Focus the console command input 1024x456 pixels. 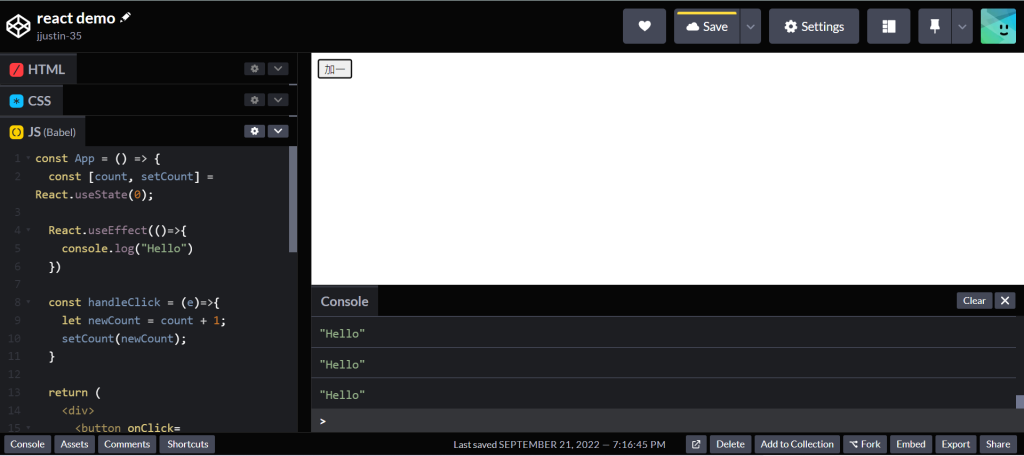pos(666,421)
